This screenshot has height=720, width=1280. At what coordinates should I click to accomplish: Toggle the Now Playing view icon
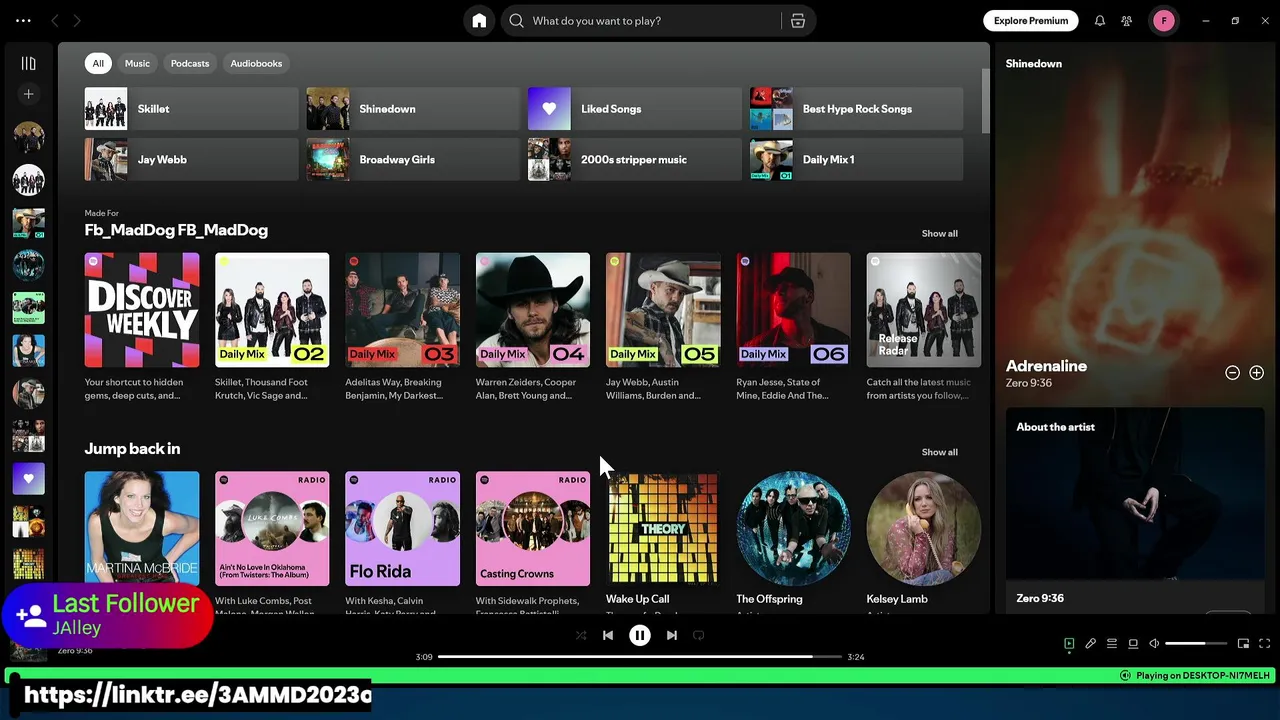click(1069, 644)
